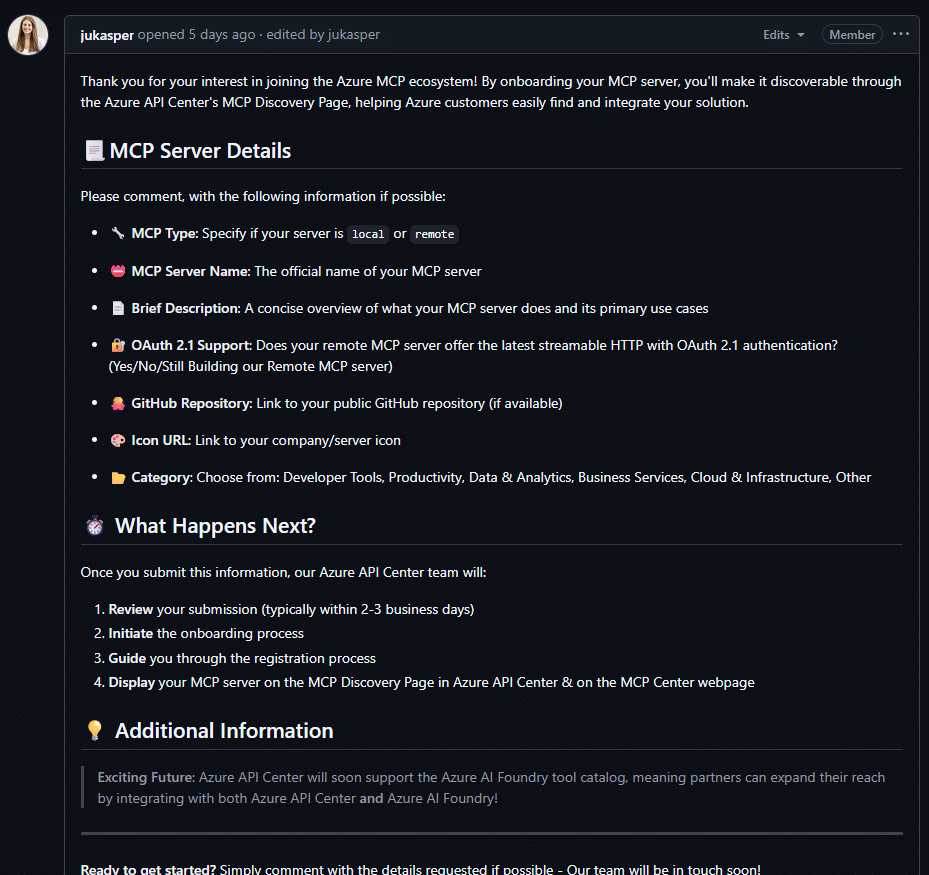Viewport: 929px width, 875px height.
Task: Click the palette icon beside Icon URL
Action: [118, 440]
